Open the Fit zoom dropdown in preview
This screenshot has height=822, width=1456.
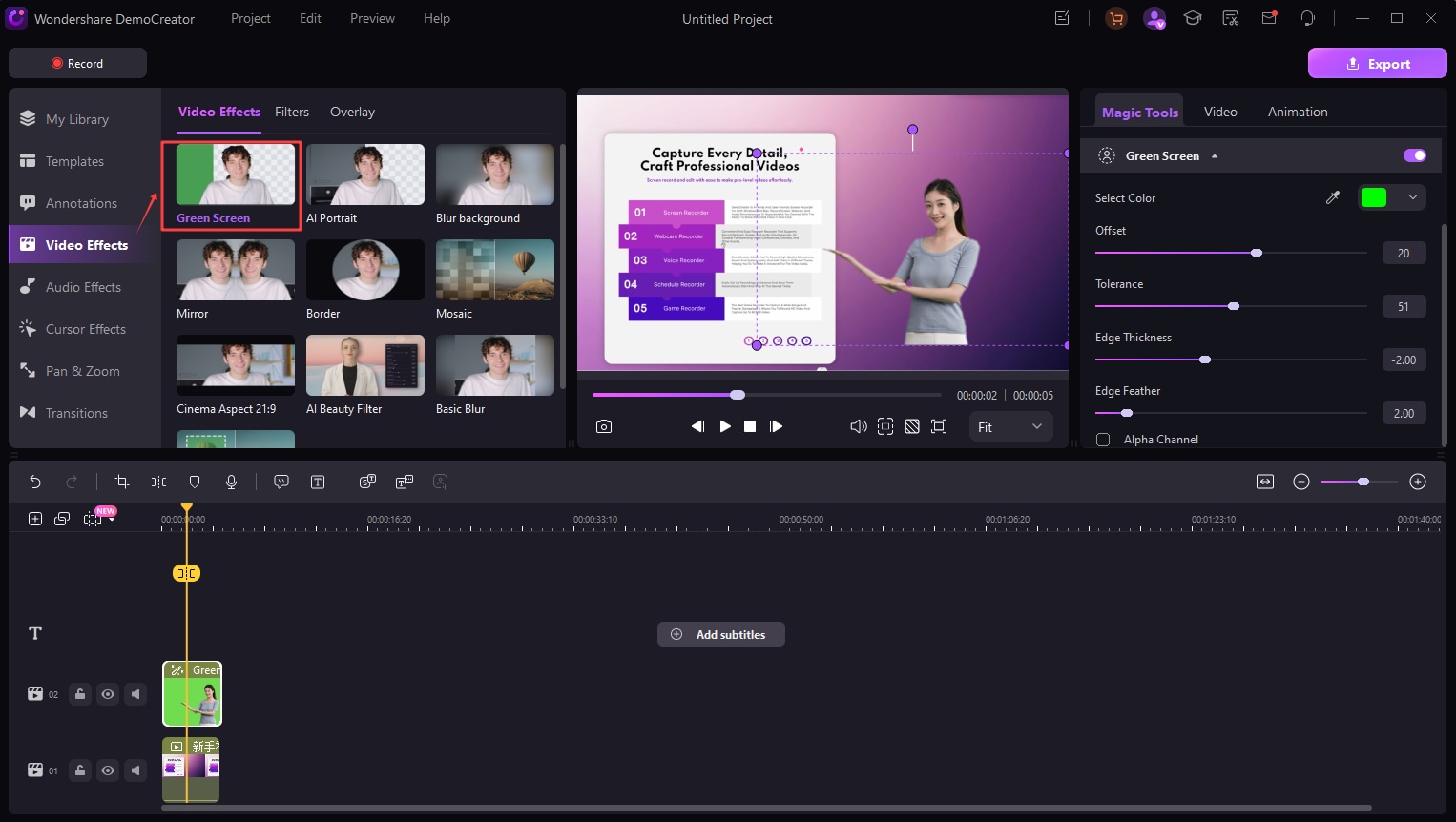coord(1011,426)
